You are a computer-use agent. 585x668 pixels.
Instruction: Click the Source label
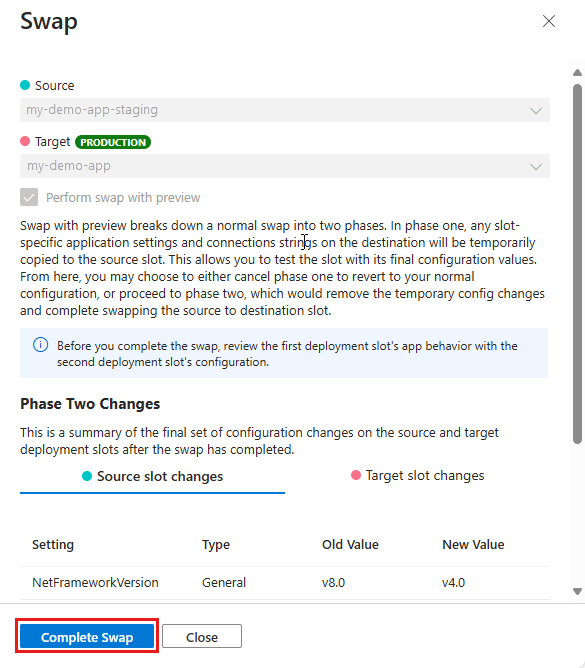pos(55,86)
